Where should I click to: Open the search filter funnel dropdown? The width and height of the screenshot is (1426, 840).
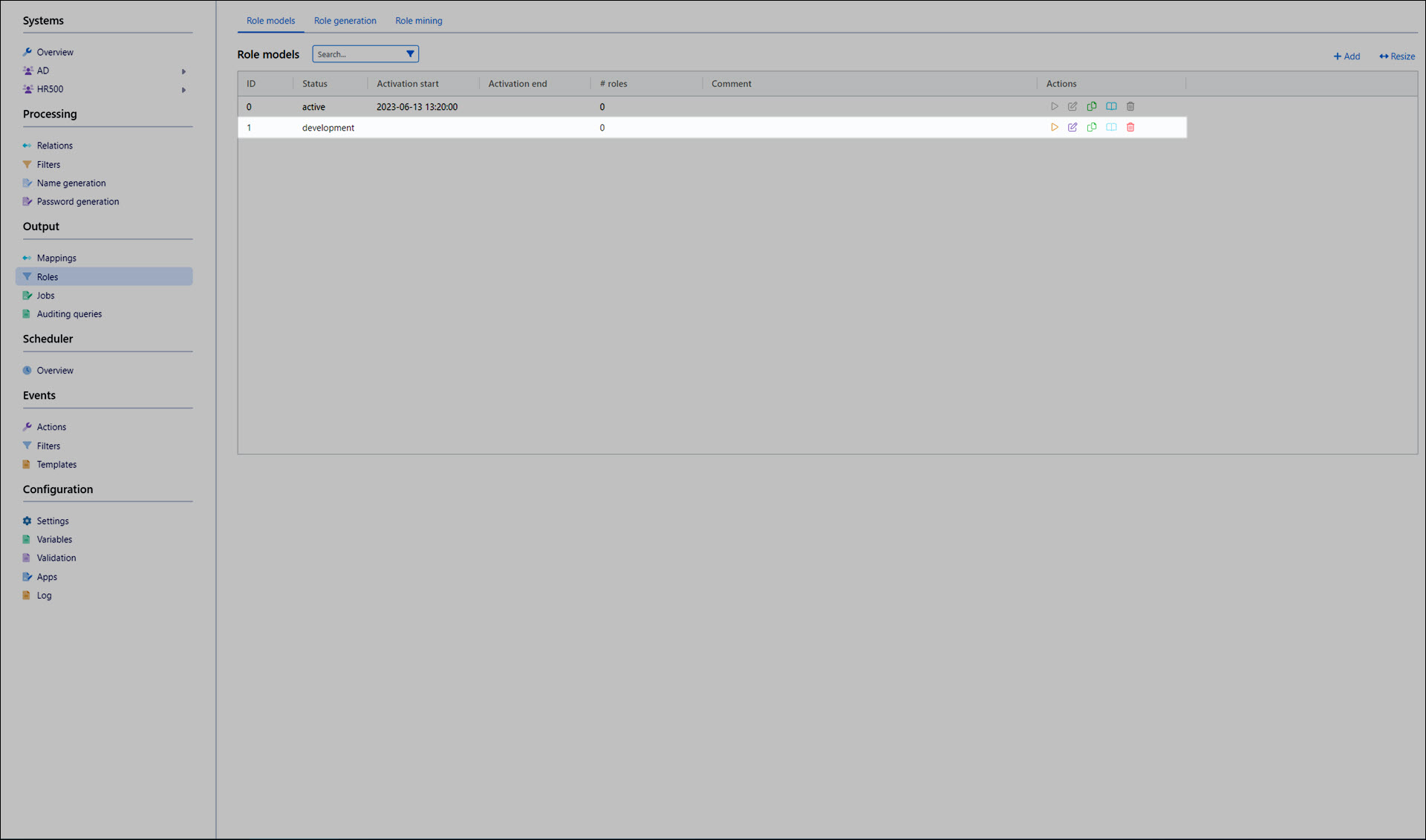[410, 54]
